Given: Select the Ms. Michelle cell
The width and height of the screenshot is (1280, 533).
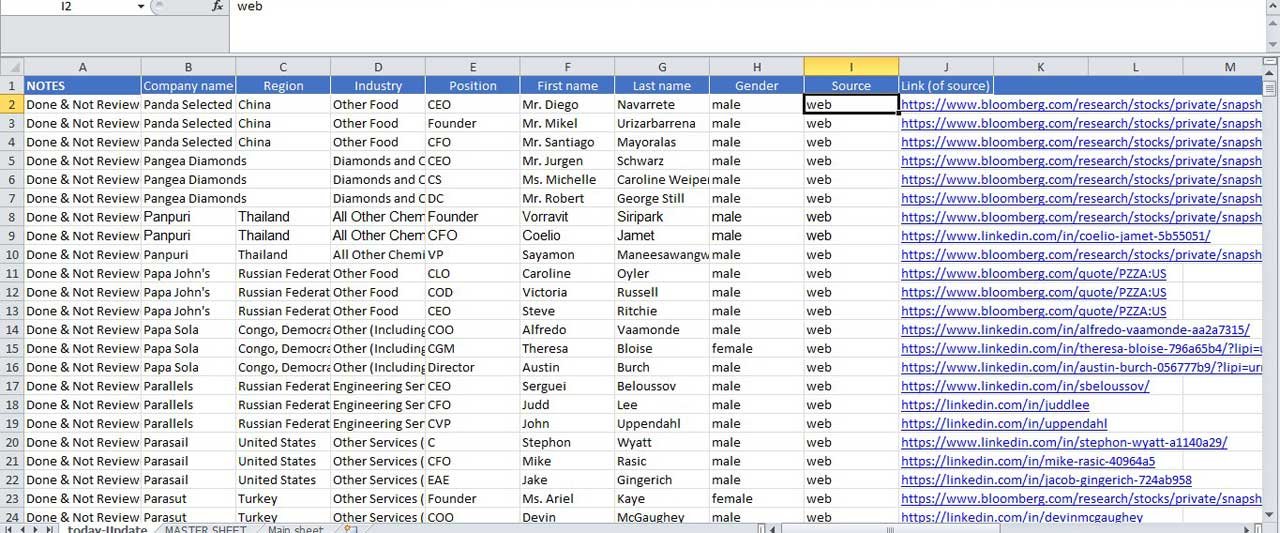Looking at the screenshot, I should (567, 180).
